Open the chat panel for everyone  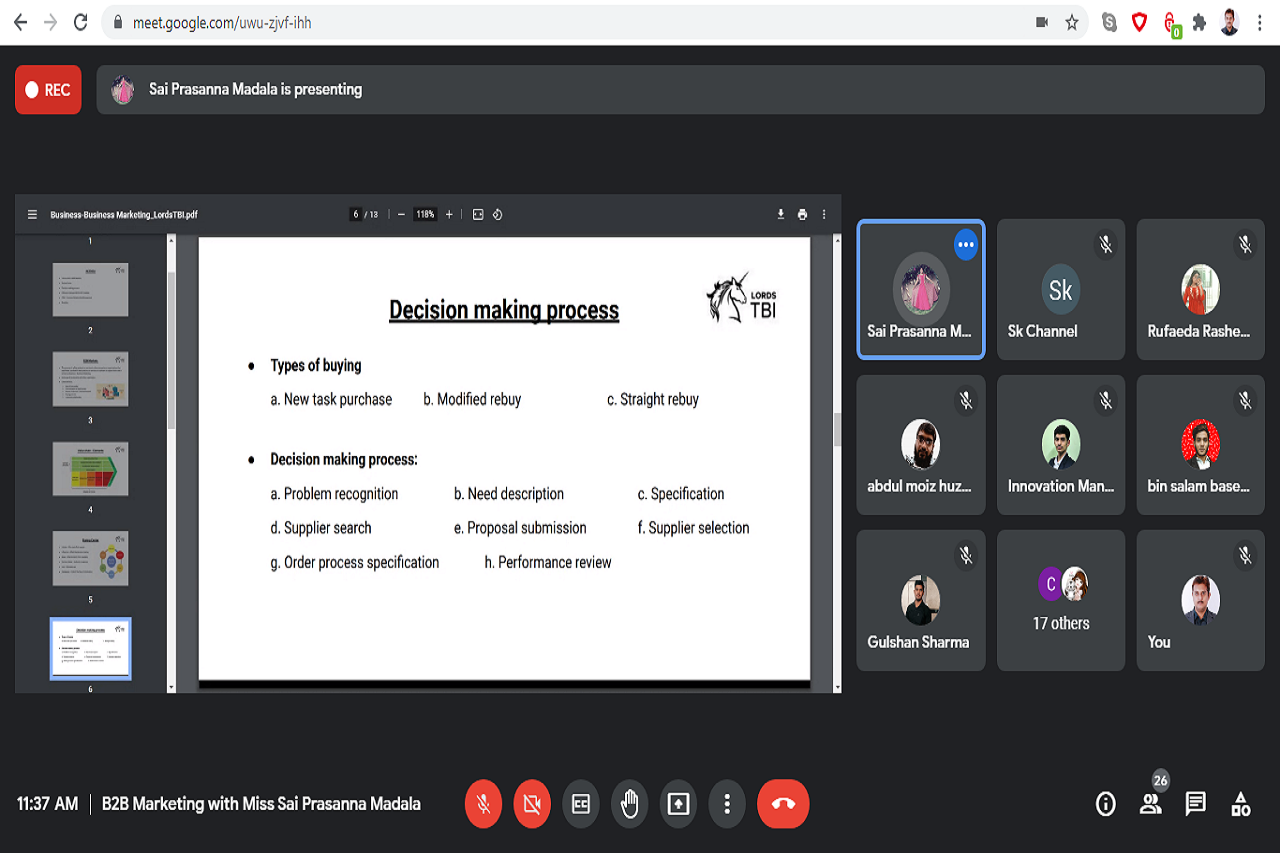(1196, 804)
